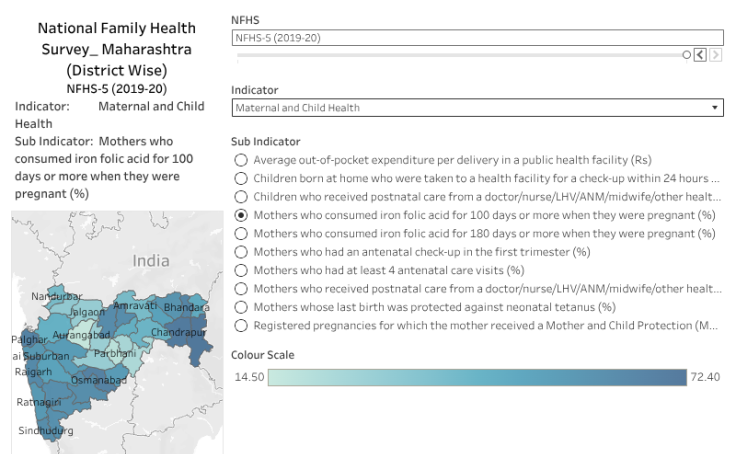
Task: Click the previous NFHS arrow button
Action: click(701, 55)
